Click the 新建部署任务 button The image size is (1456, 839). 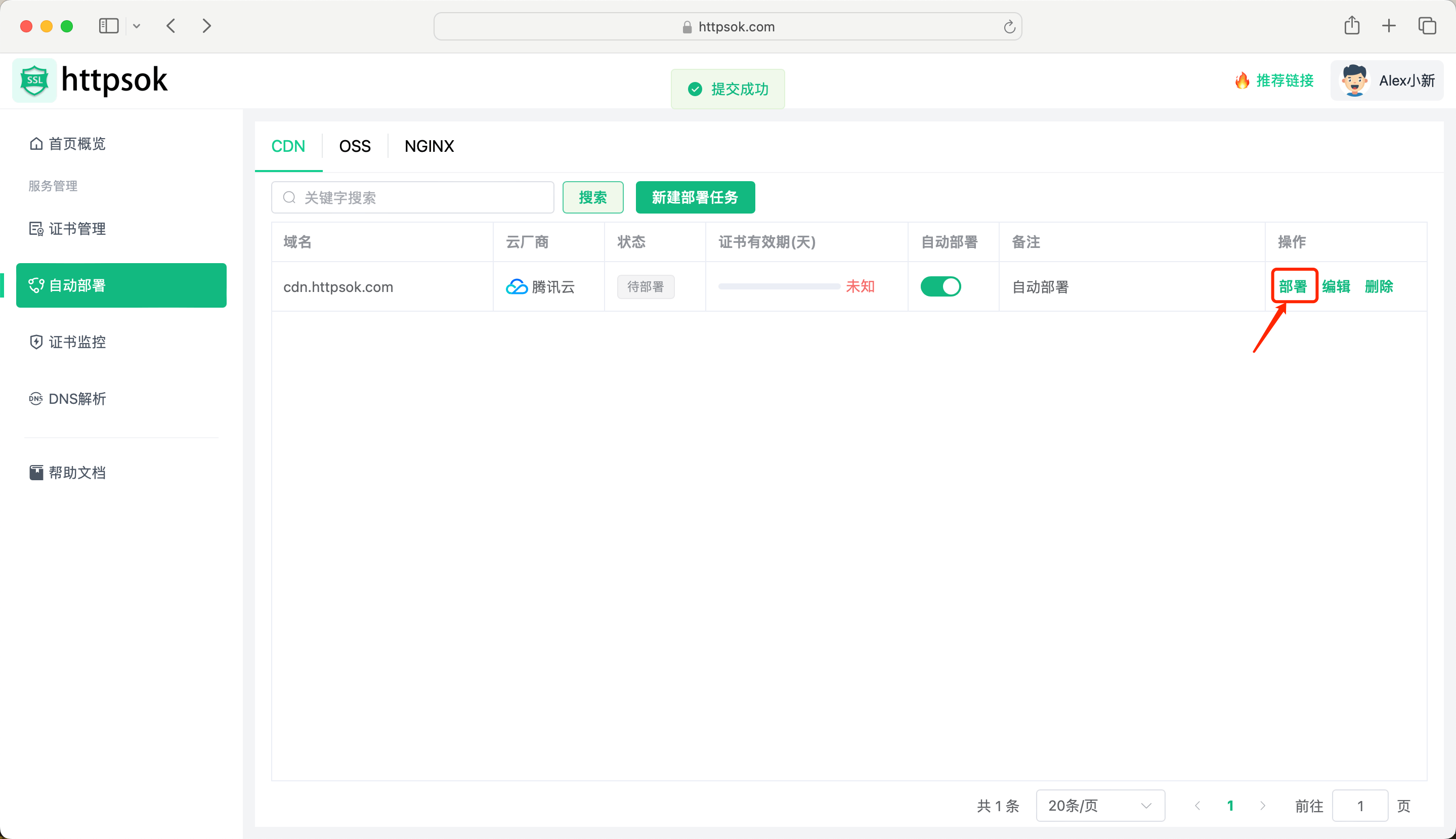695,197
